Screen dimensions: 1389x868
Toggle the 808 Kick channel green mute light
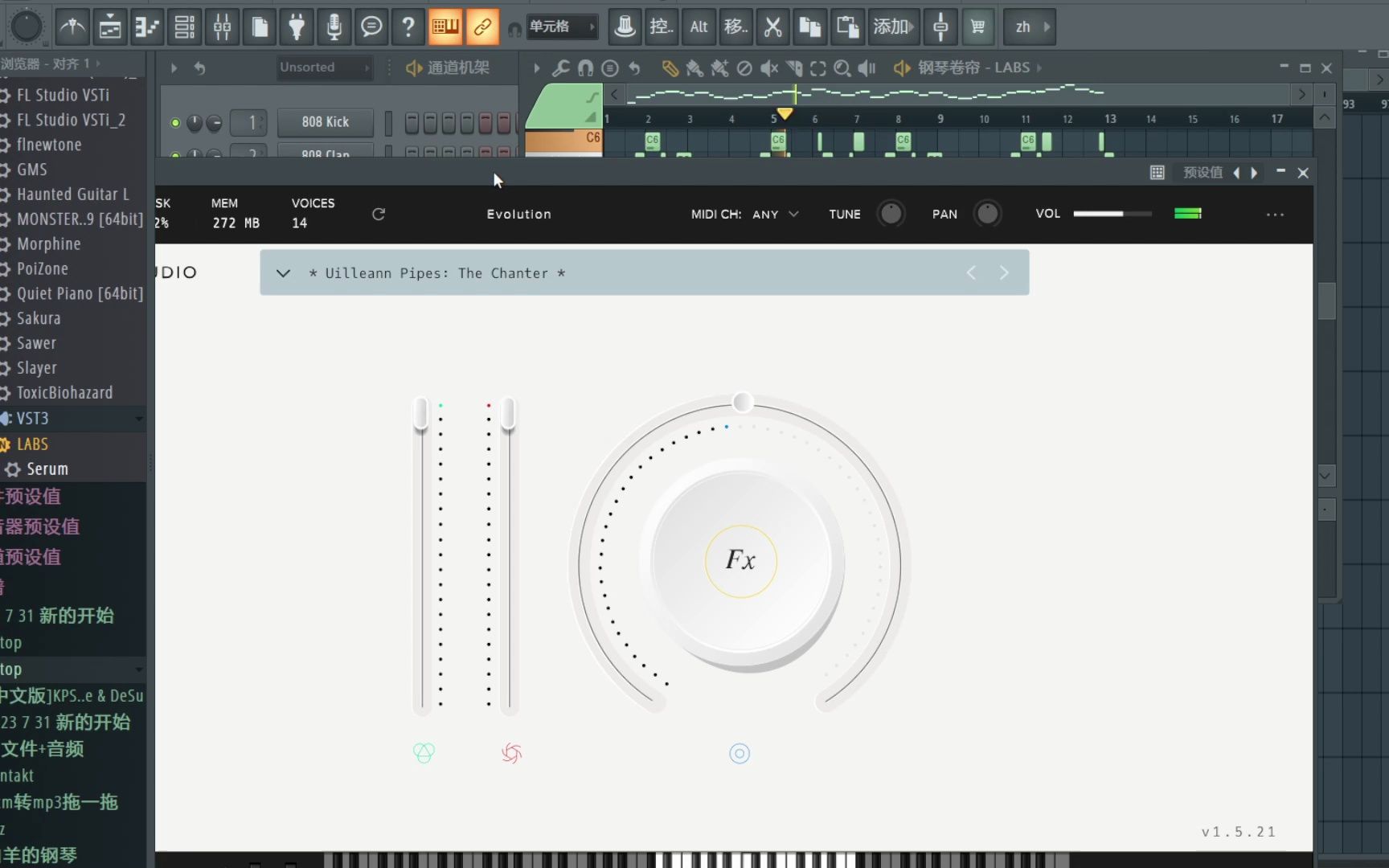[175, 123]
